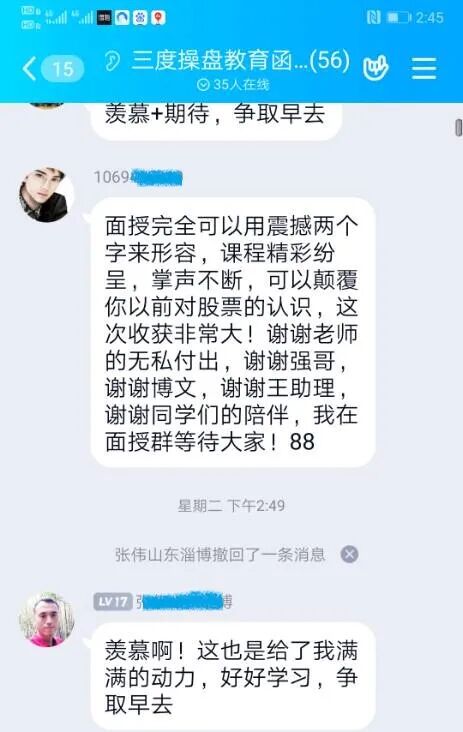Tap the rock-hand gesture icon

pos(376,69)
